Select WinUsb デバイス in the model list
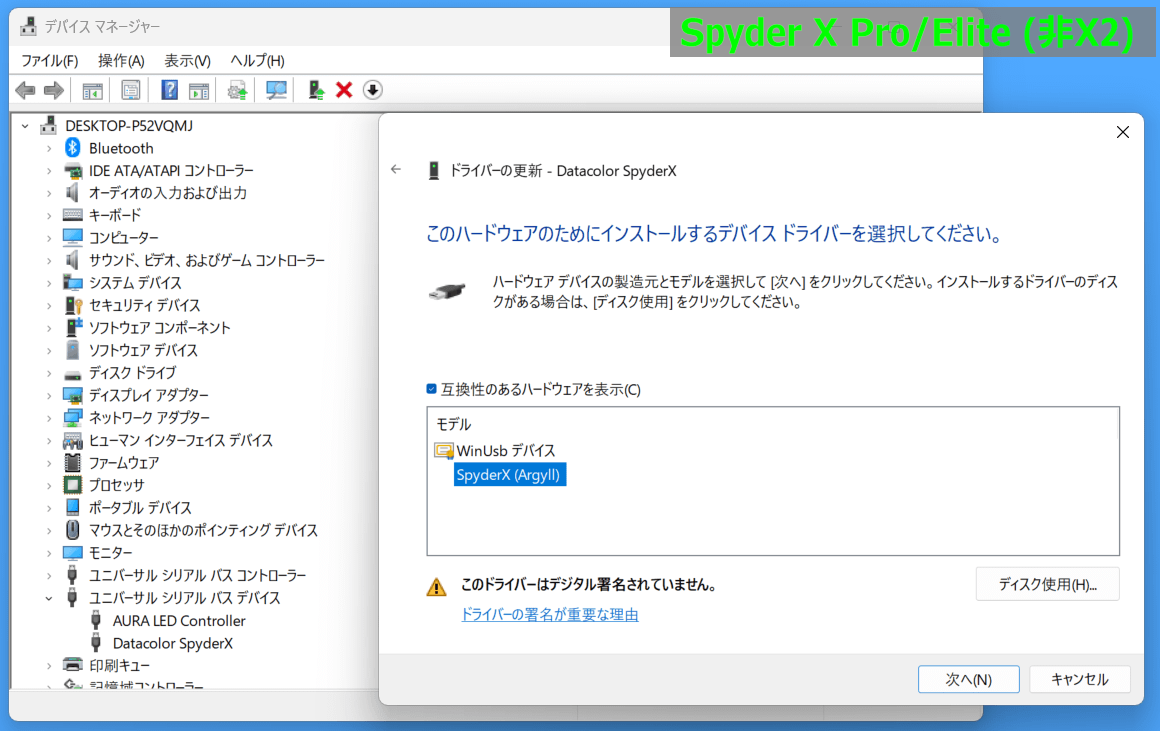The height and width of the screenshot is (731, 1160). [x=506, y=451]
